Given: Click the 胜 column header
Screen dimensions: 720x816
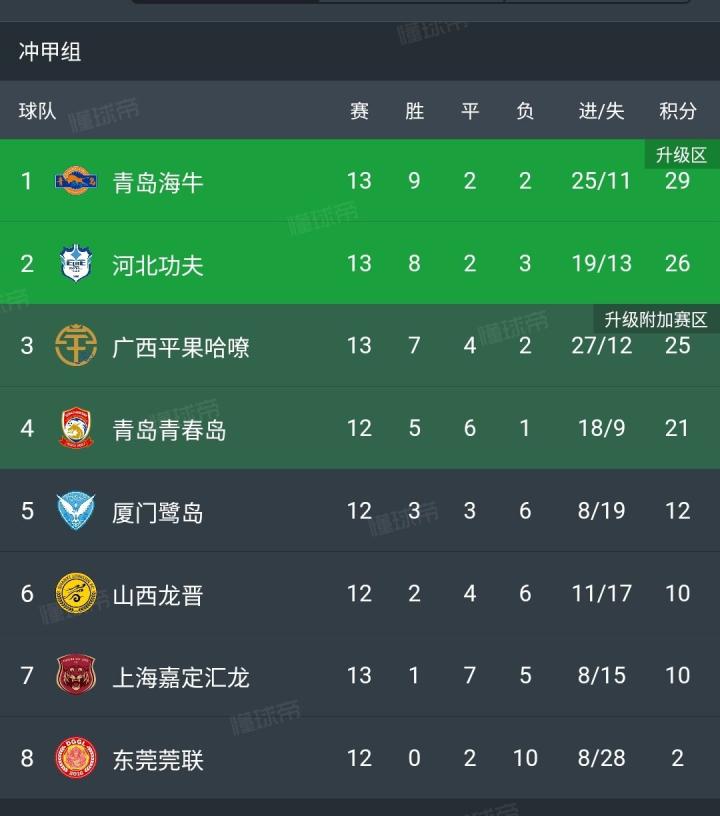Looking at the screenshot, I should [415, 111].
